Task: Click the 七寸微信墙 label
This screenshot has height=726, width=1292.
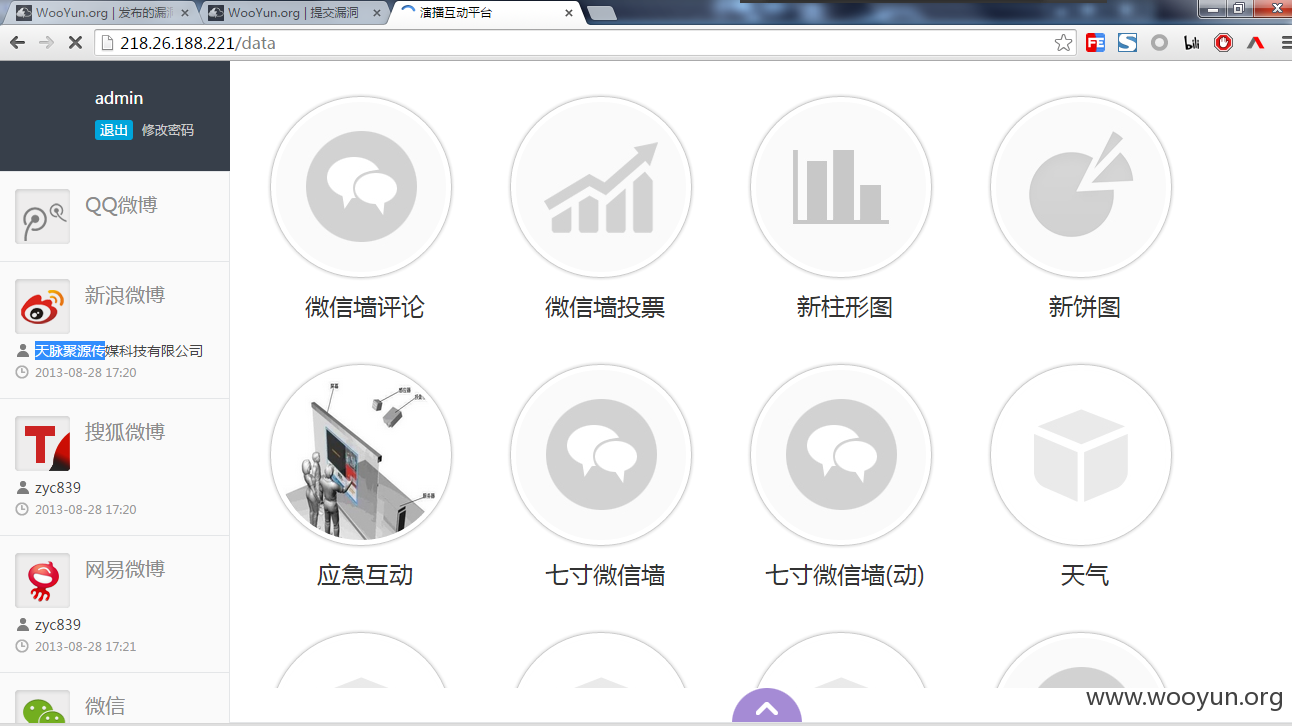Action: (x=605, y=575)
